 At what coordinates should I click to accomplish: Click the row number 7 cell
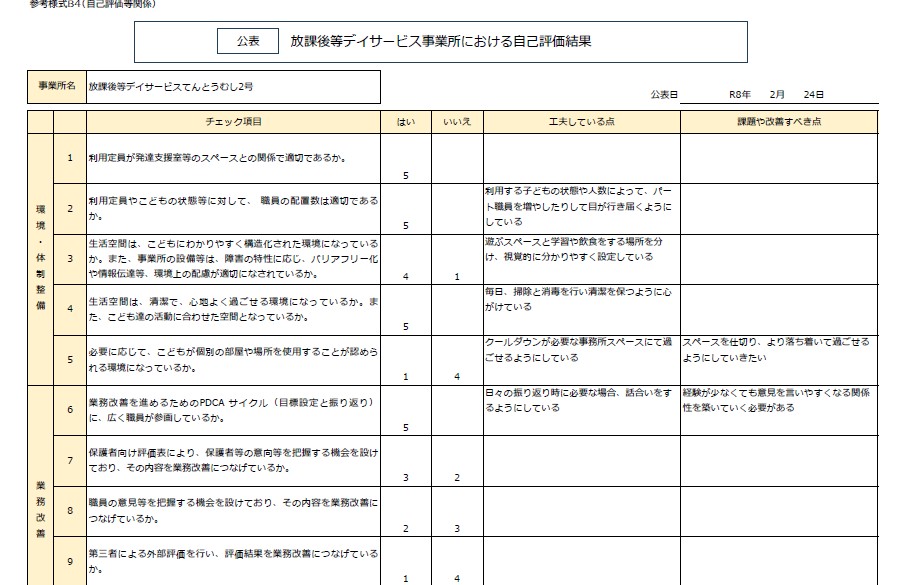(x=70, y=460)
